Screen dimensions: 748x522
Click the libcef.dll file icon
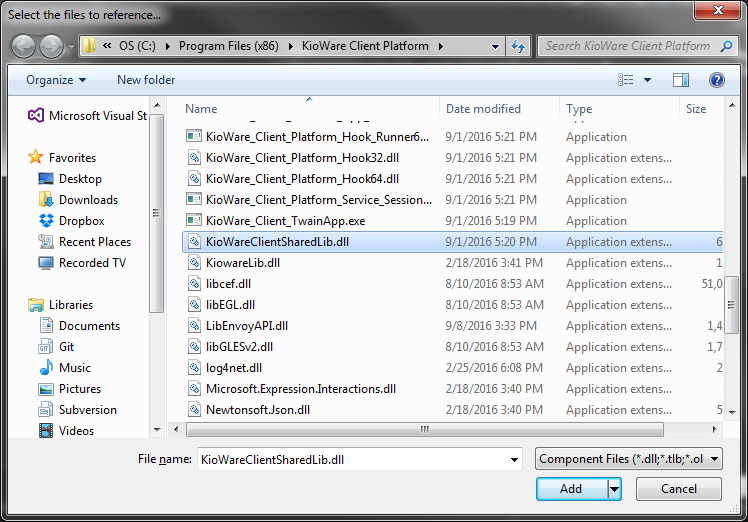pos(194,283)
